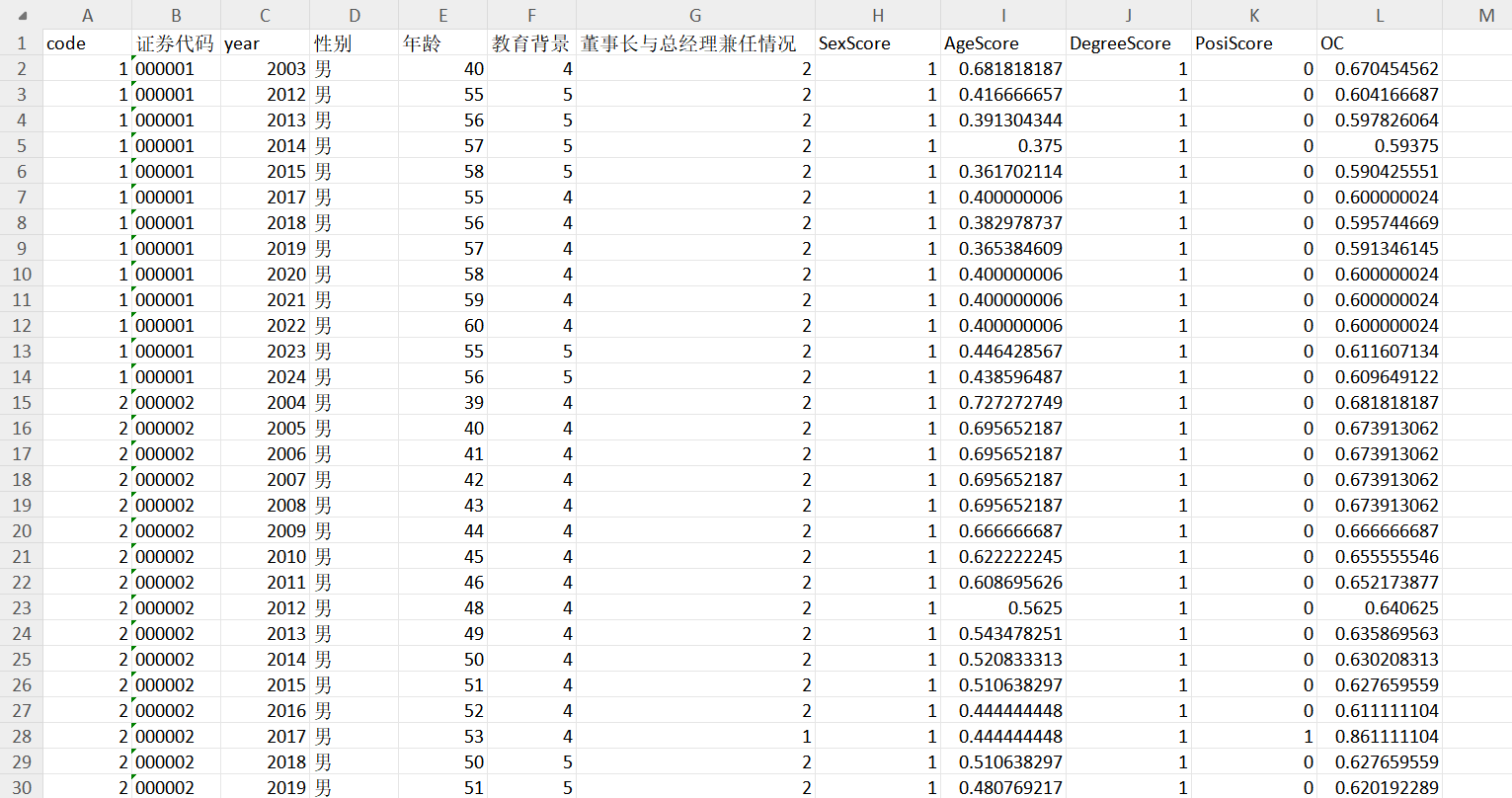This screenshot has height=798, width=1512.
Task: Select AgeScore value 0.608695626
Action: 1003,583
